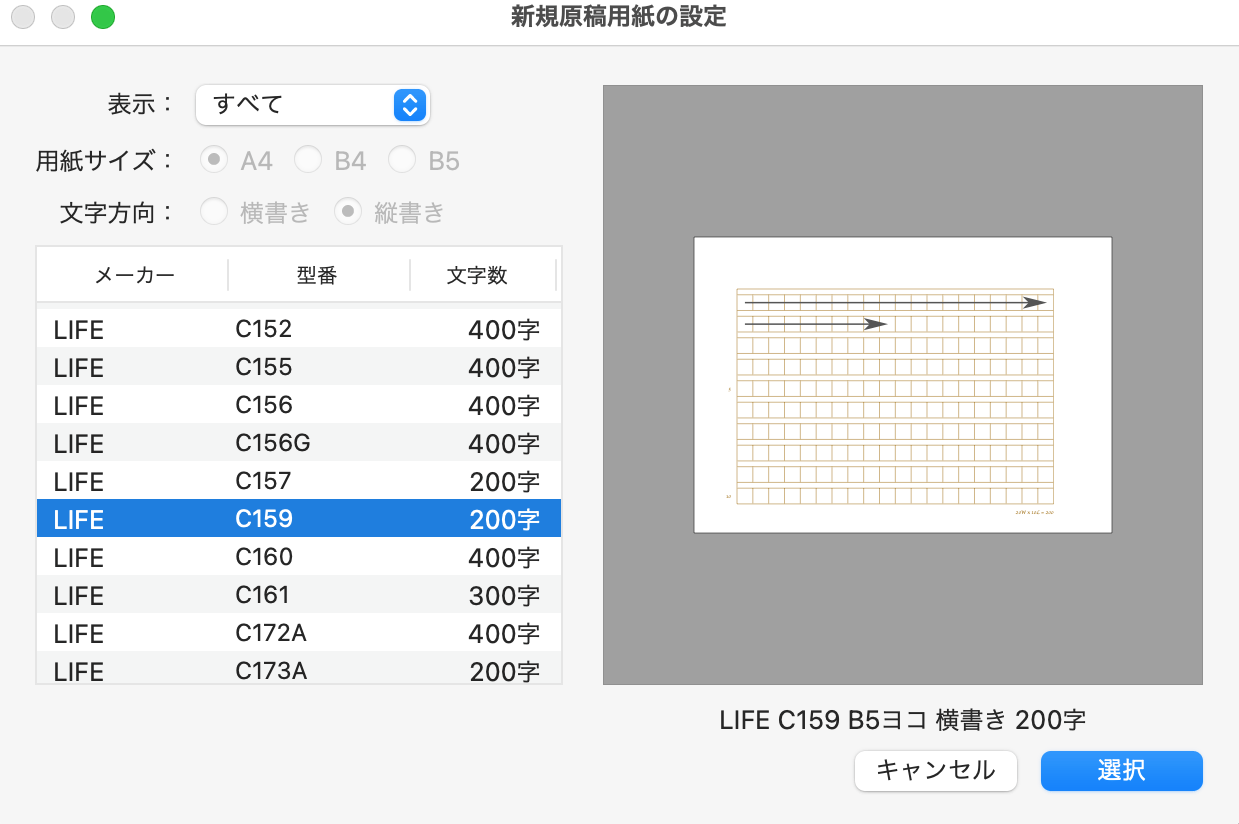Select the C161 300字 row

299,595
